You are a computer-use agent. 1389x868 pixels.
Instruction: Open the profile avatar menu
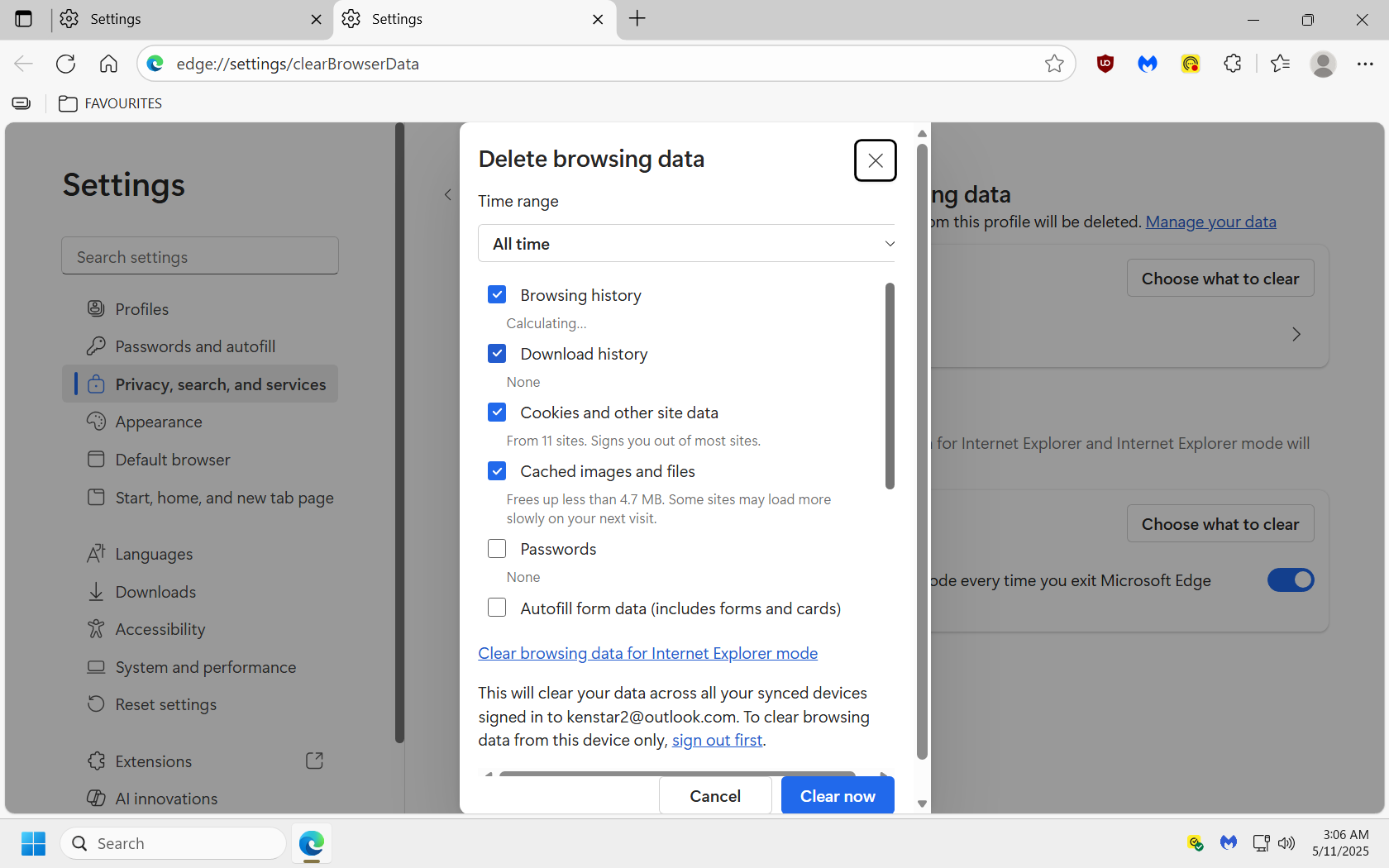[x=1324, y=64]
